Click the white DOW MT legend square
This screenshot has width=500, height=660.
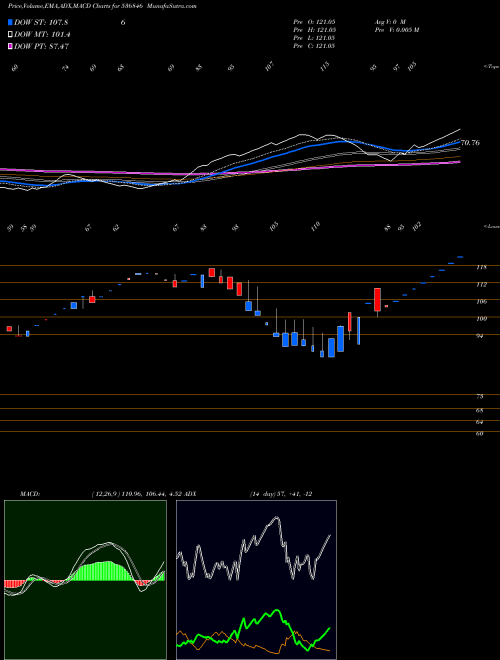pyautogui.click(x=10, y=35)
